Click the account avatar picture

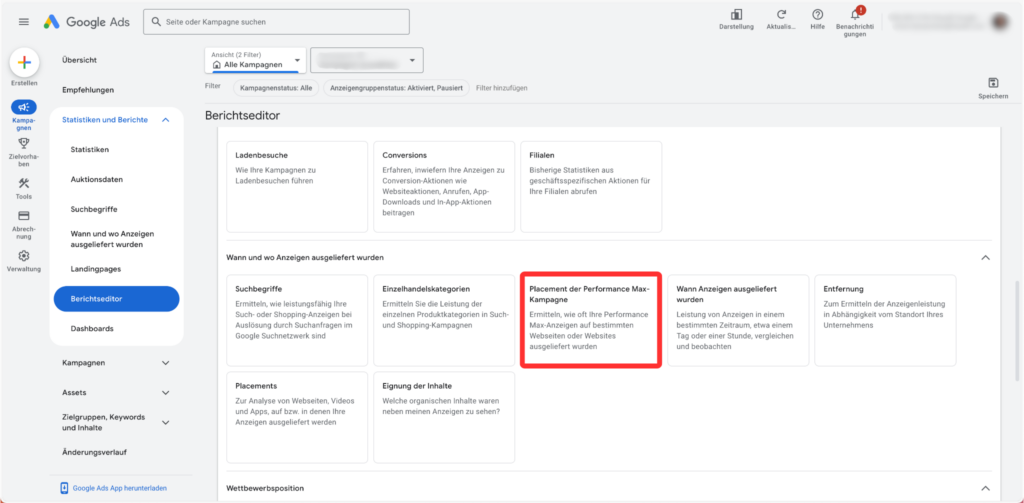click(1000, 22)
